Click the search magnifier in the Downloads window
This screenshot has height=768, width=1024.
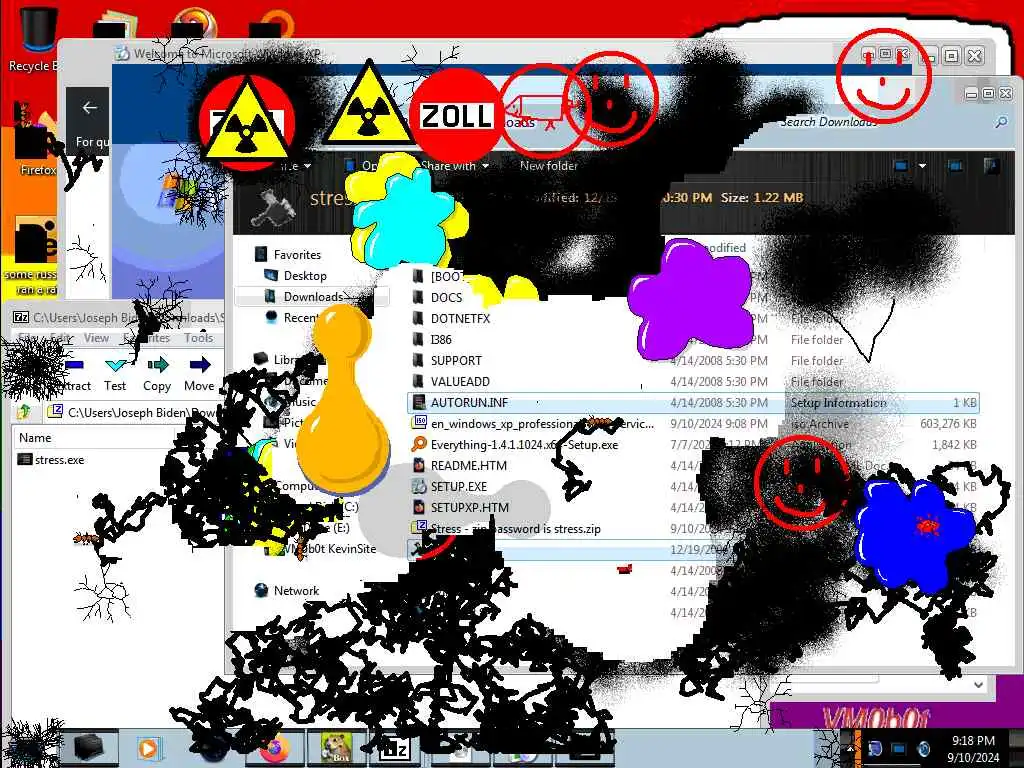[x=1000, y=122]
